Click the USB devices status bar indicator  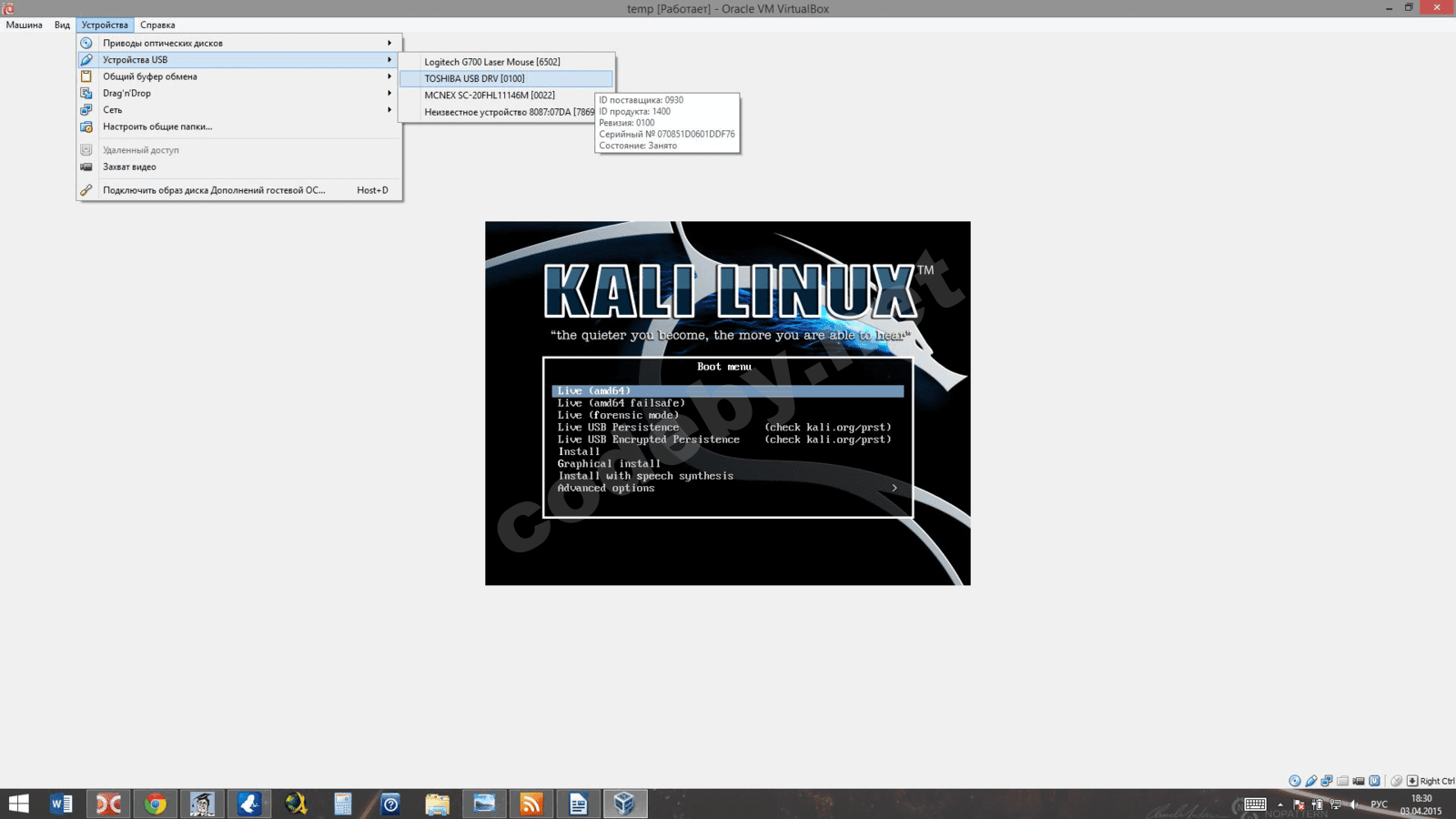point(1311,781)
